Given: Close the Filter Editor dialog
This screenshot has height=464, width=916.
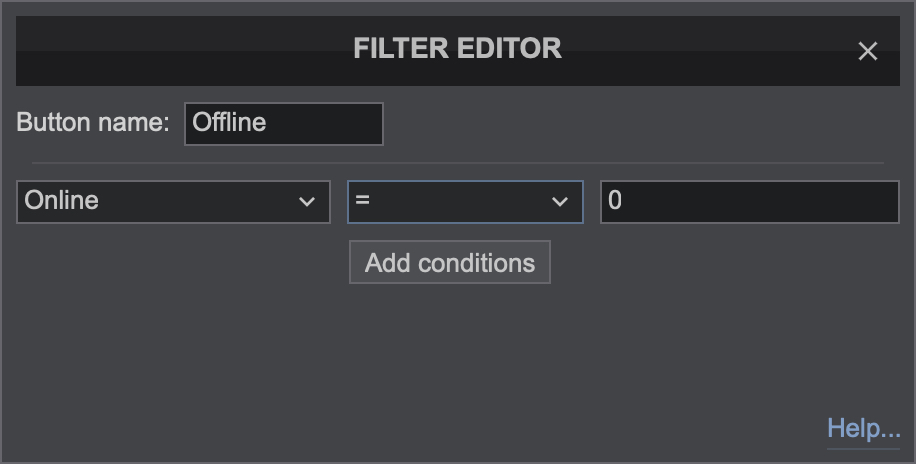Looking at the screenshot, I should (x=868, y=51).
